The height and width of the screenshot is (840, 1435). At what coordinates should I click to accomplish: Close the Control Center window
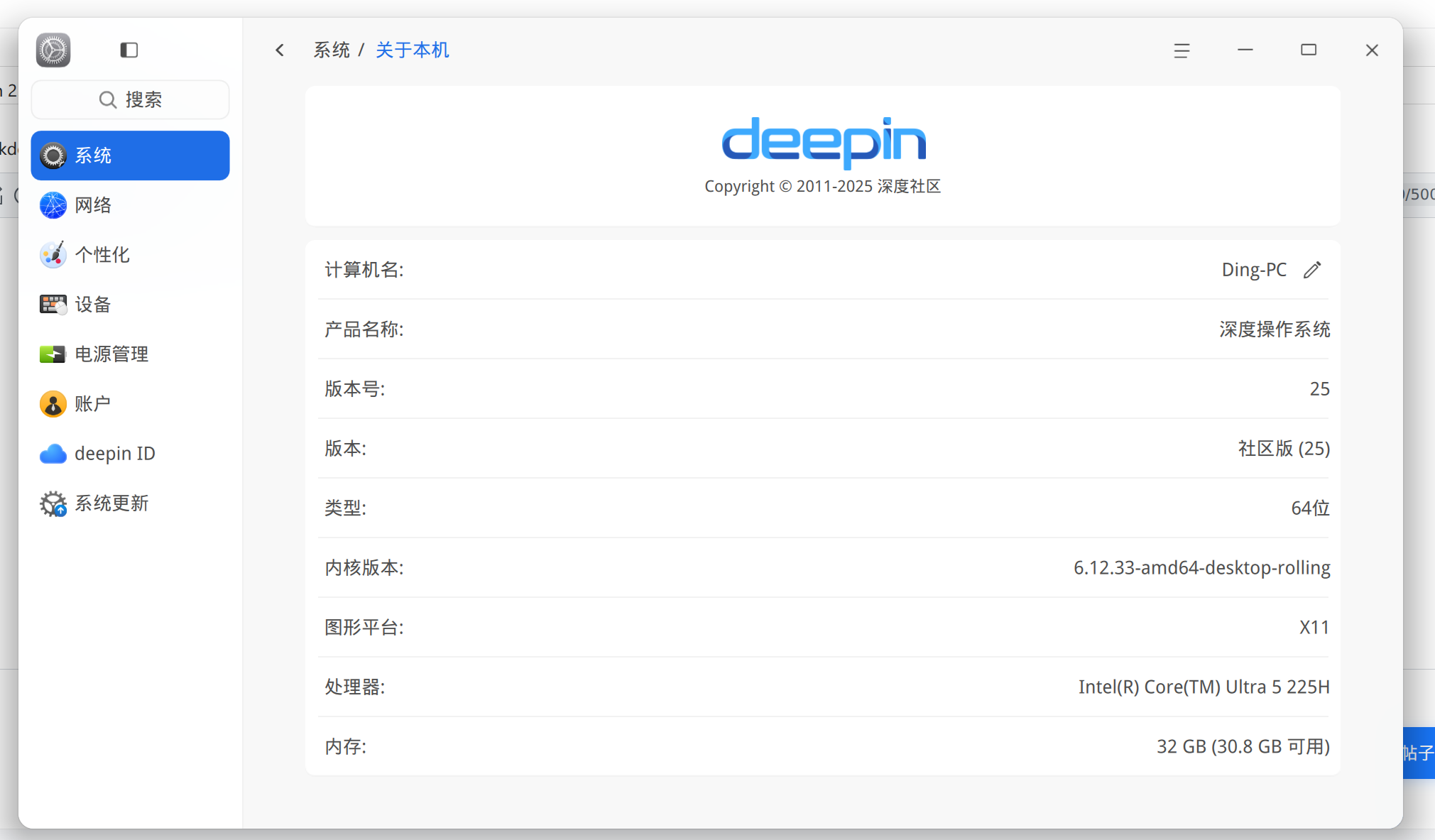click(x=1372, y=50)
